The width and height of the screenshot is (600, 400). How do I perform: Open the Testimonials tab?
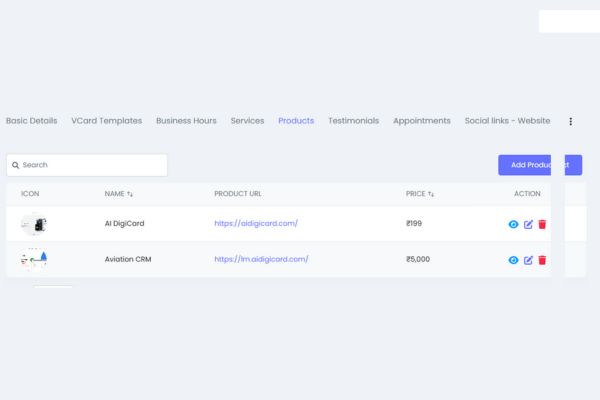pos(353,121)
